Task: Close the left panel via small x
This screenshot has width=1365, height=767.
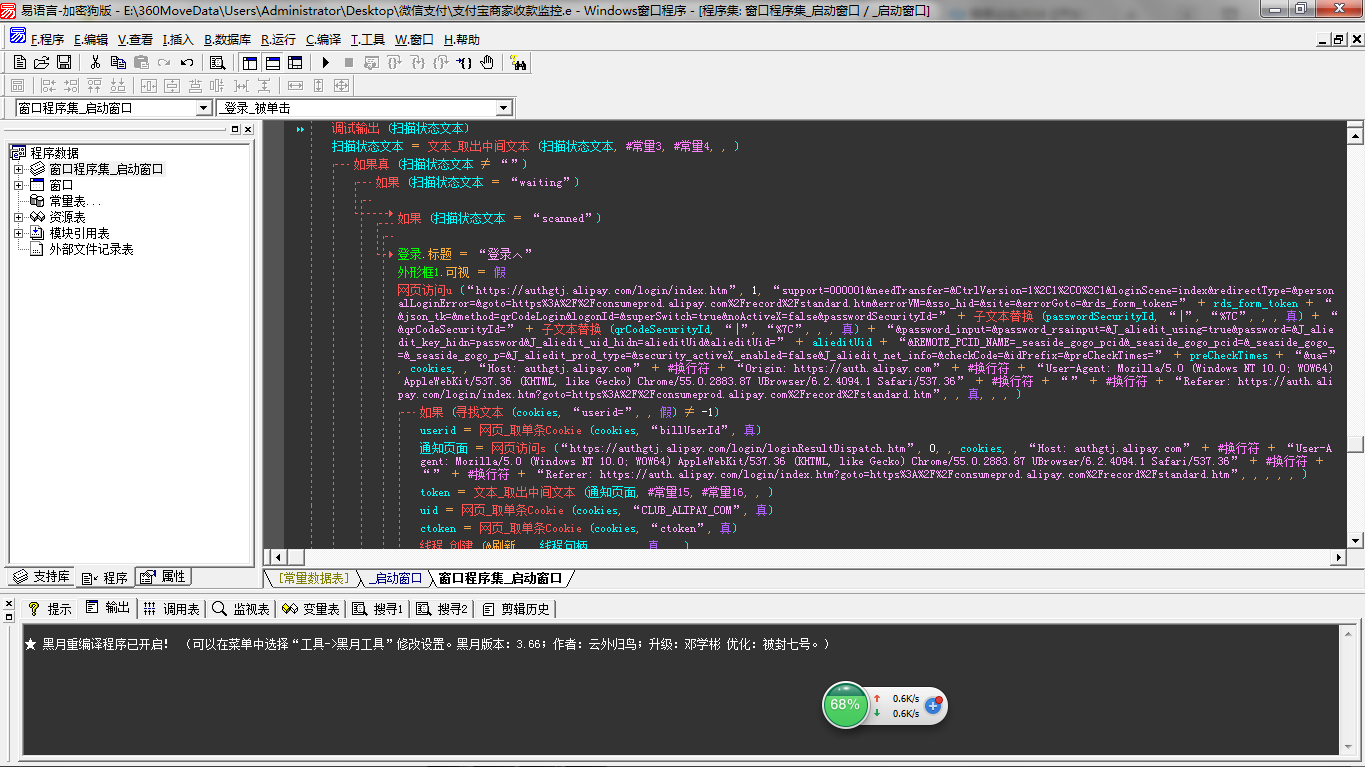Action: (x=248, y=129)
